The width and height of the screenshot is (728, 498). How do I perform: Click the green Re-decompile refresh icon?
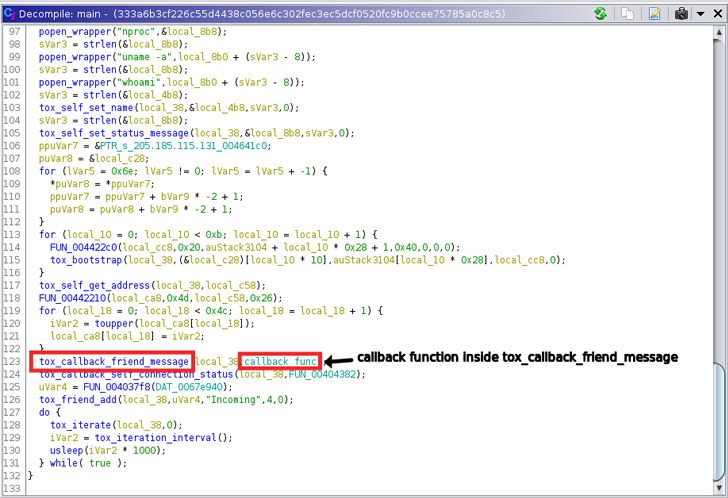pos(600,14)
